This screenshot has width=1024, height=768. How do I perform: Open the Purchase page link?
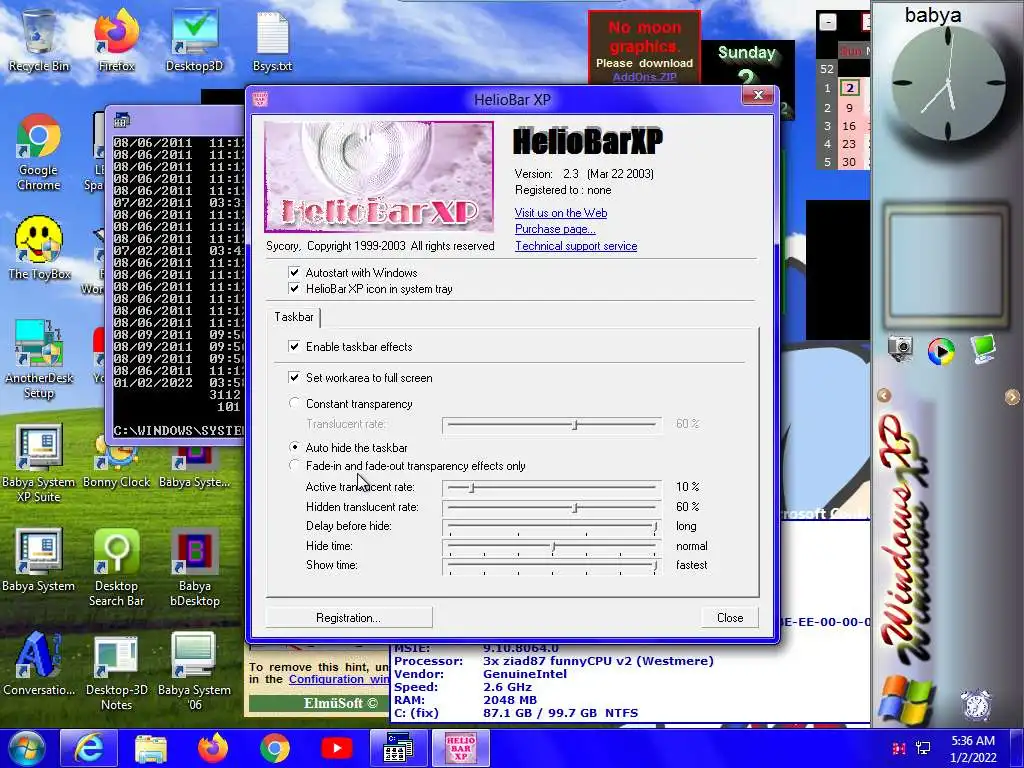tap(555, 229)
